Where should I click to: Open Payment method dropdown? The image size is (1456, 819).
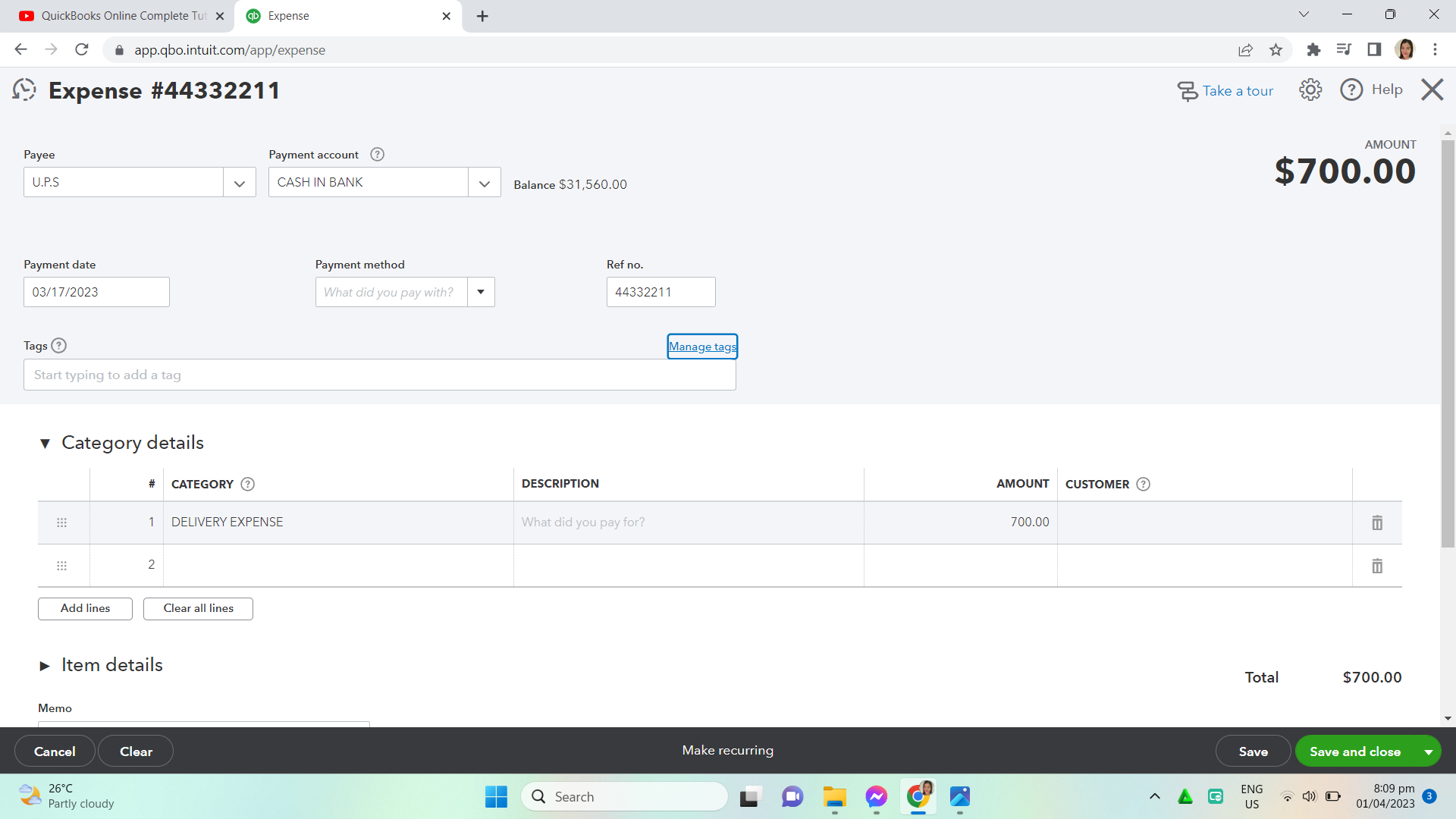tap(481, 292)
